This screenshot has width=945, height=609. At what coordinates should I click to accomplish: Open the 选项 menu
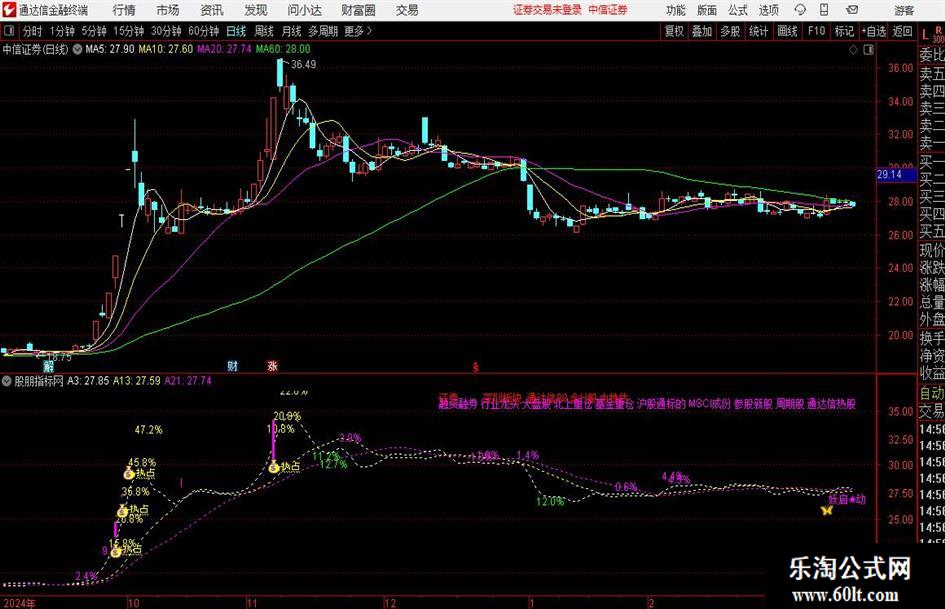[768, 10]
